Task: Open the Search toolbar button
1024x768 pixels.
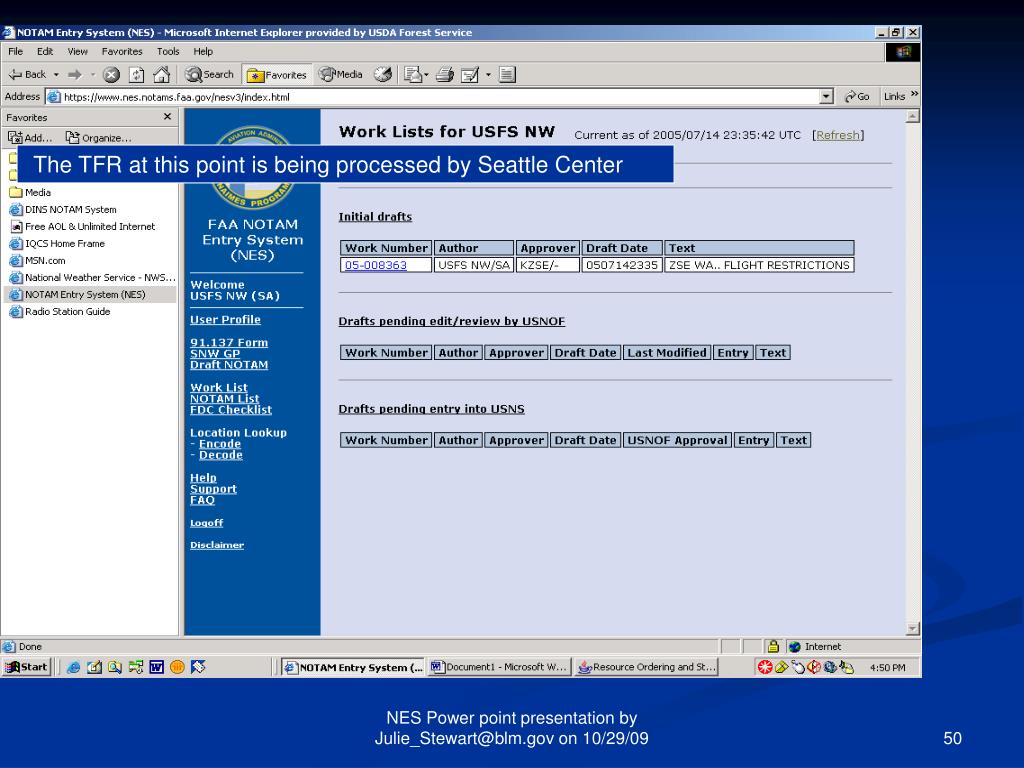Action: click(x=210, y=74)
